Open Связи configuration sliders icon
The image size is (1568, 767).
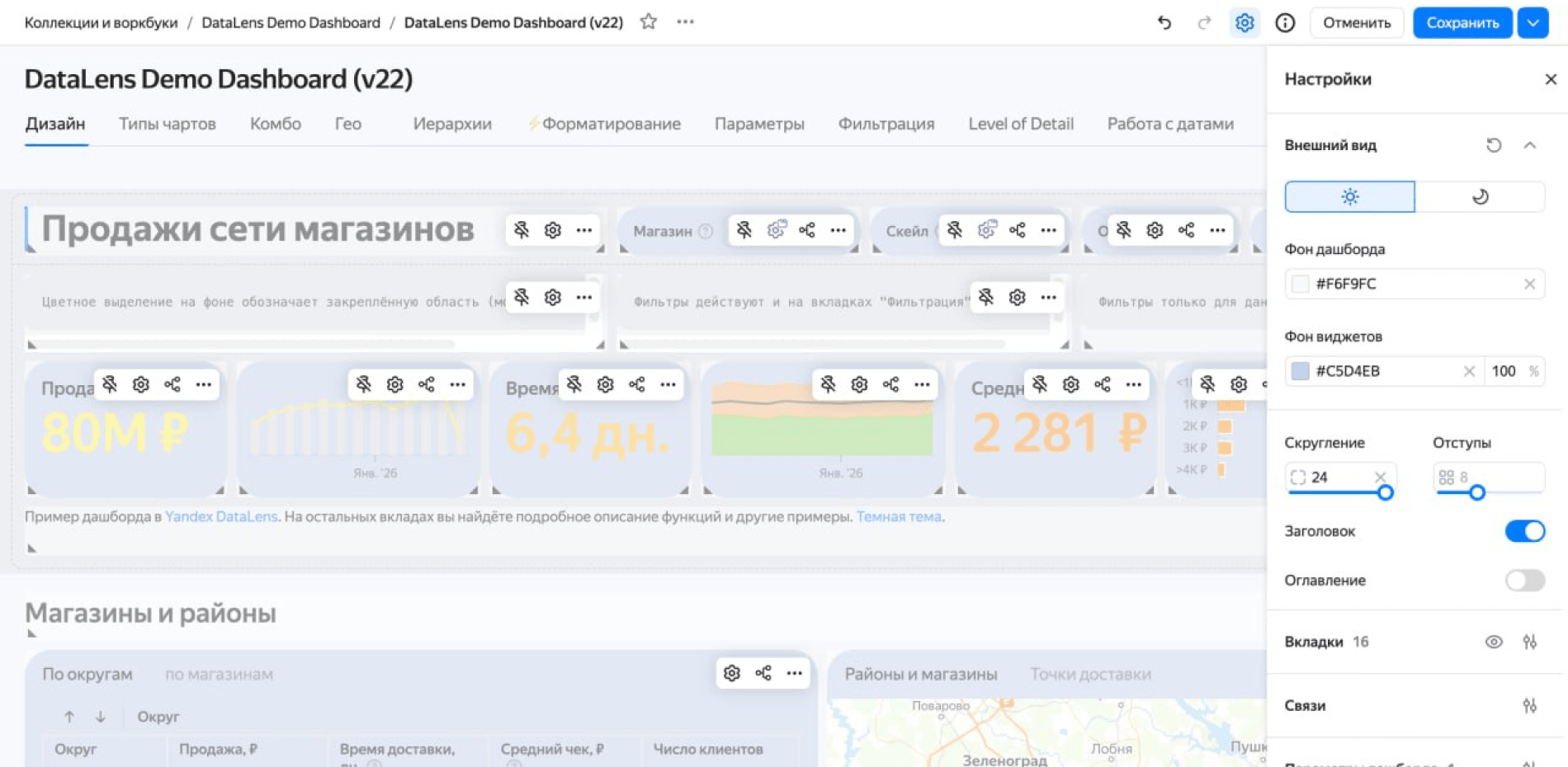[1529, 706]
